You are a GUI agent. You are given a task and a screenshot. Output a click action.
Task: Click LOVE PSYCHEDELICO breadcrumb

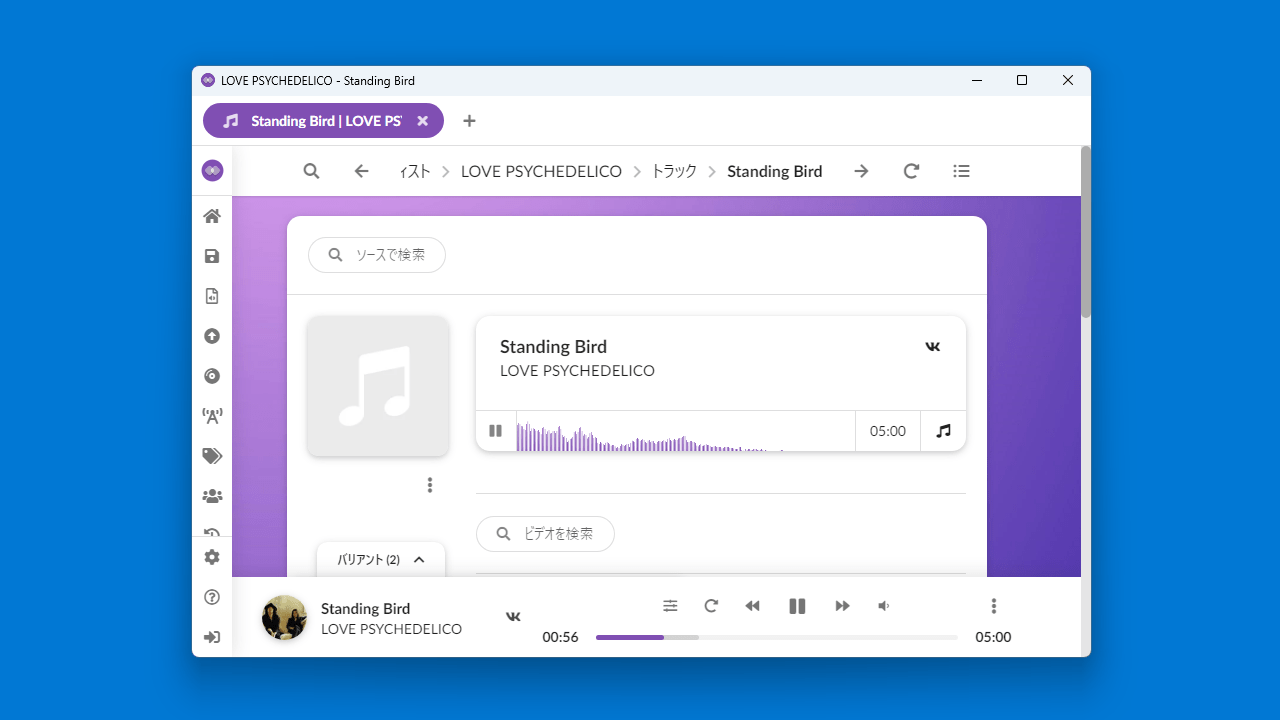click(x=541, y=171)
